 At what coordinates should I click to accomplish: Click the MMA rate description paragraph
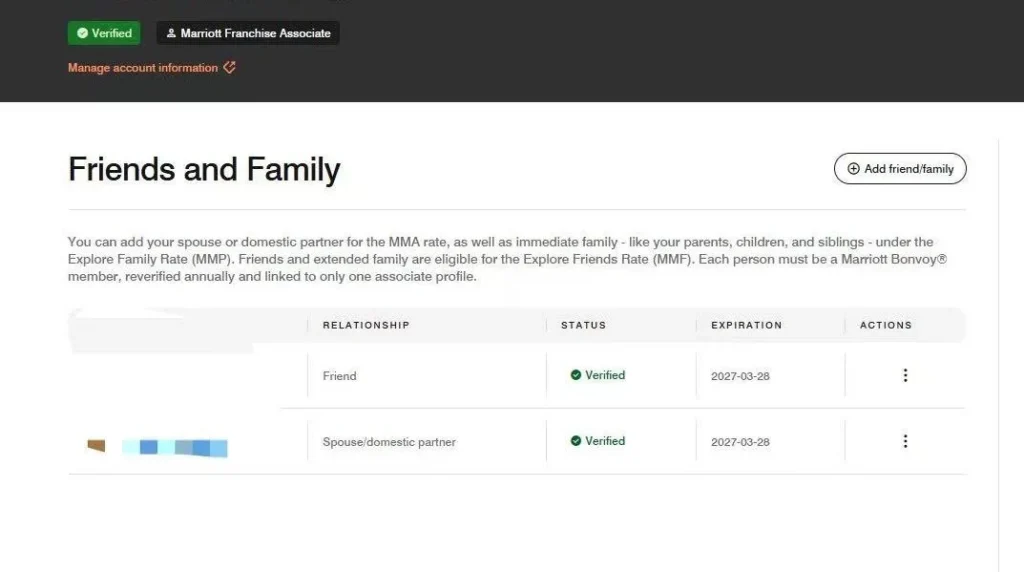coord(507,259)
